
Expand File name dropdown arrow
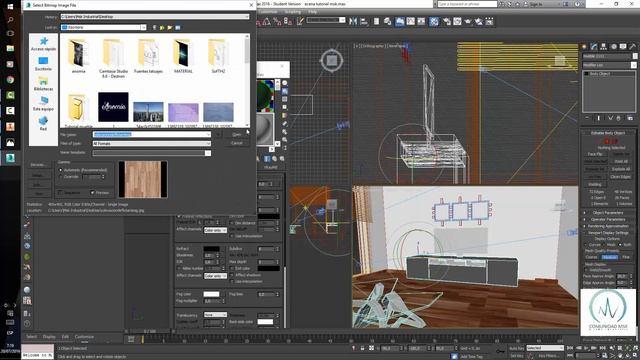(x=208, y=134)
